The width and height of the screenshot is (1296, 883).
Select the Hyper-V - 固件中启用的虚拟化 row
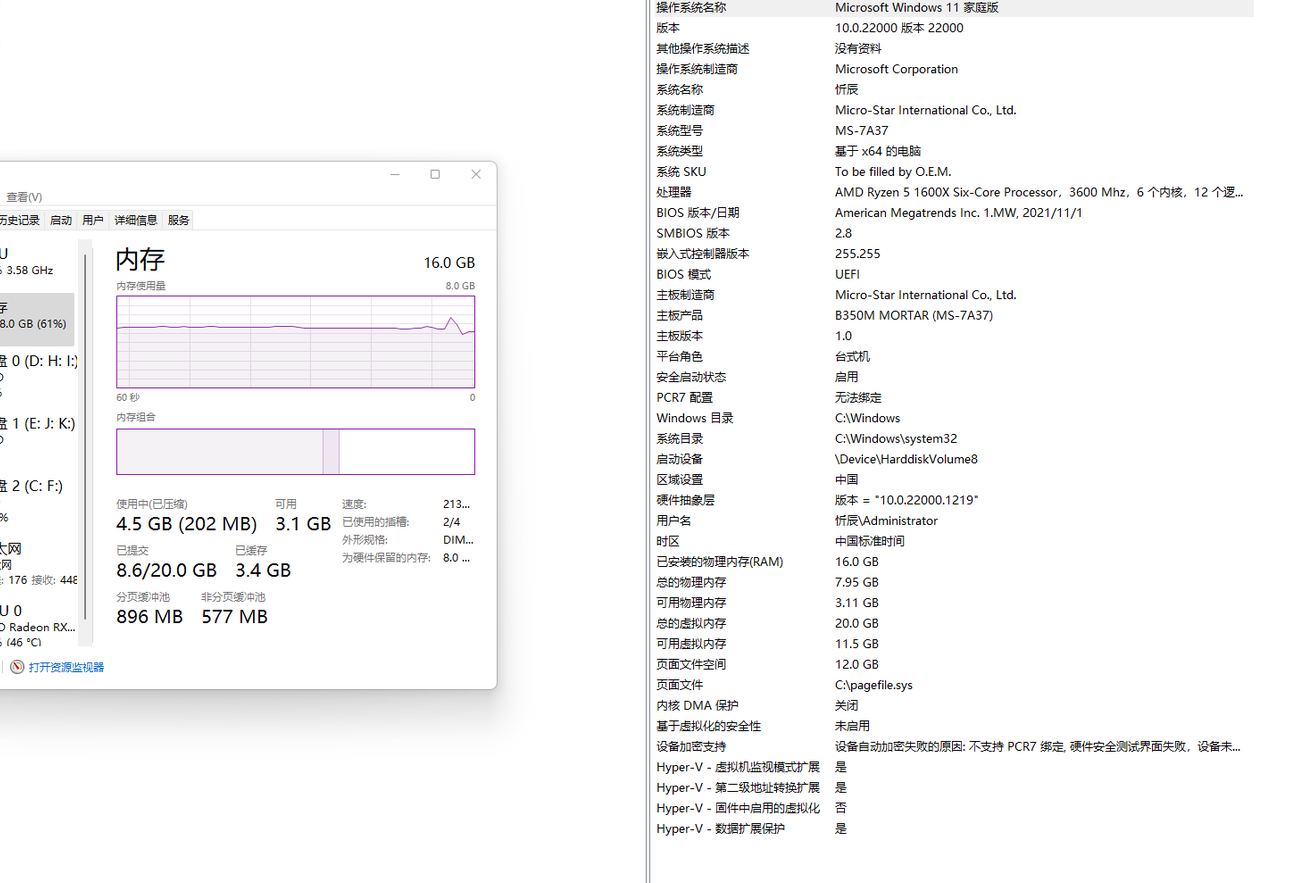(x=952, y=807)
